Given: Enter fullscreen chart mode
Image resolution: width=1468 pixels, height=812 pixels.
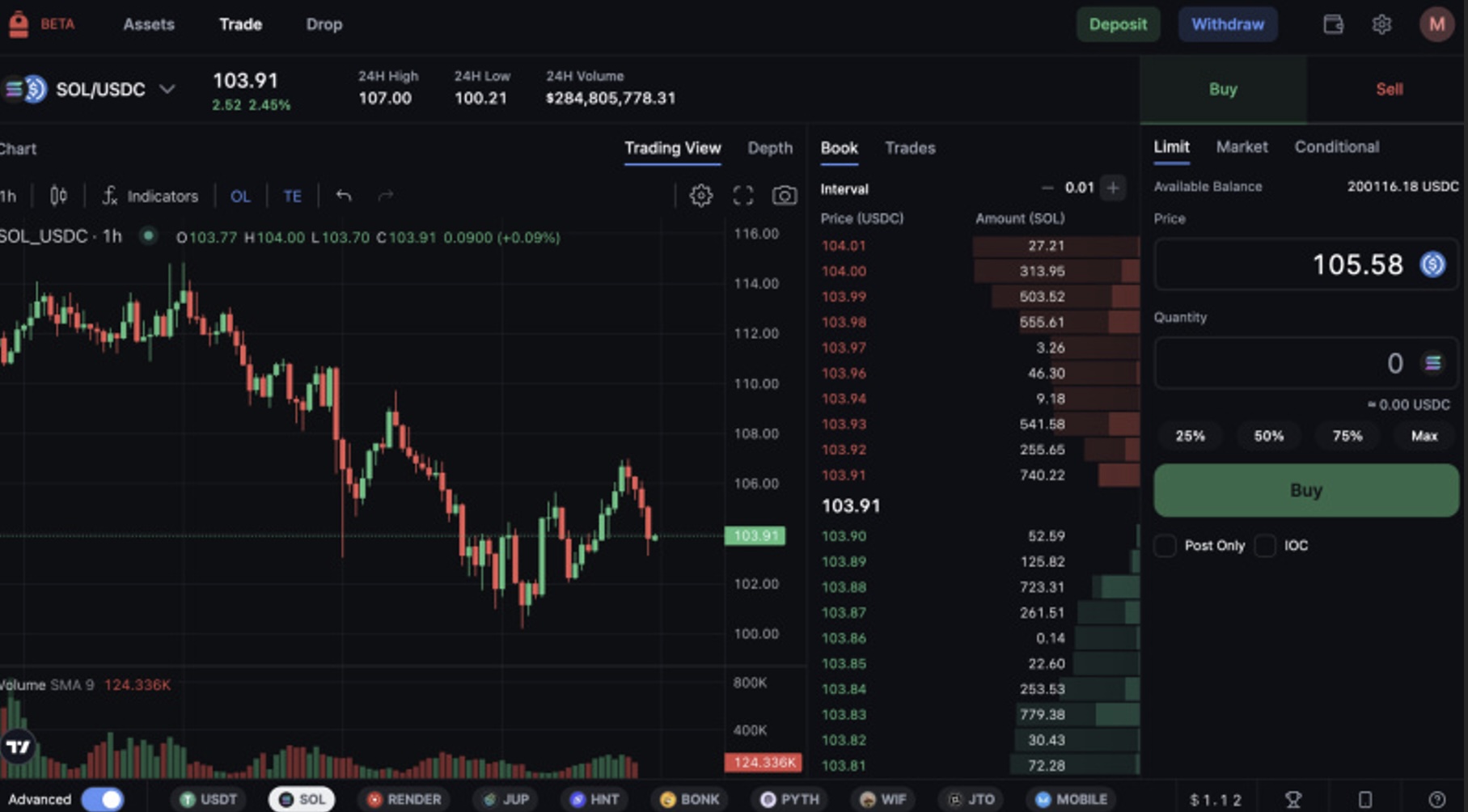Looking at the screenshot, I should [x=742, y=196].
